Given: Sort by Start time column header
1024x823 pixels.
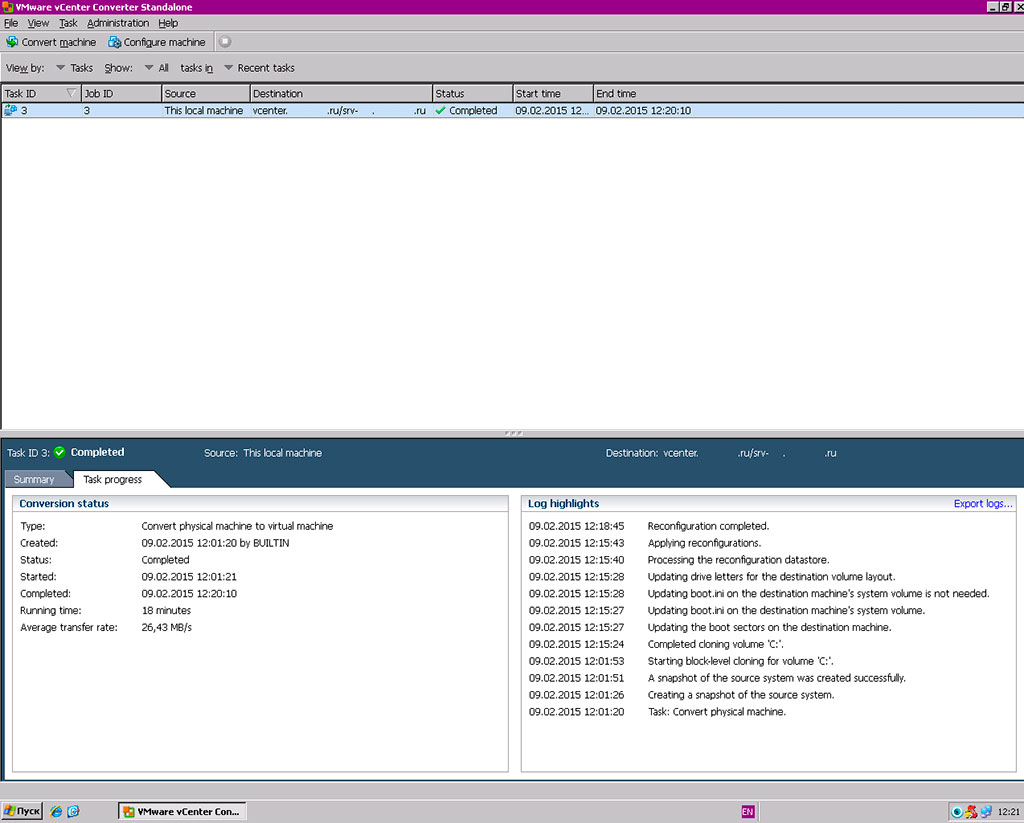Looking at the screenshot, I should point(553,93).
